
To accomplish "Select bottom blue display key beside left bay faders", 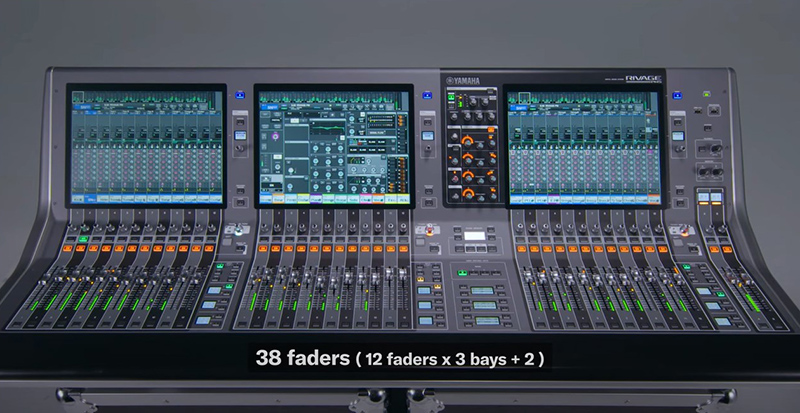I will tap(203, 321).
